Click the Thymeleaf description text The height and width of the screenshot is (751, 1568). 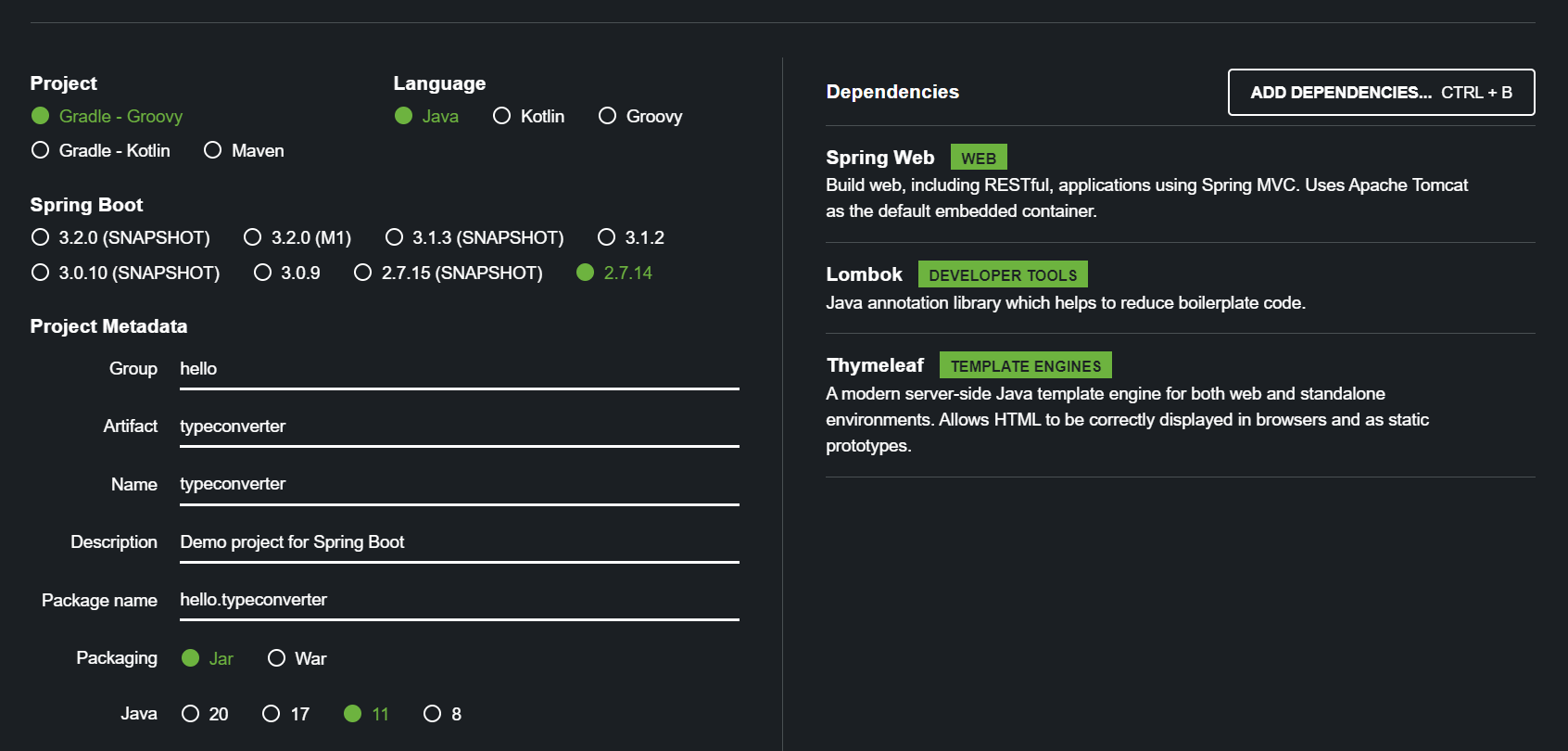point(1128,420)
